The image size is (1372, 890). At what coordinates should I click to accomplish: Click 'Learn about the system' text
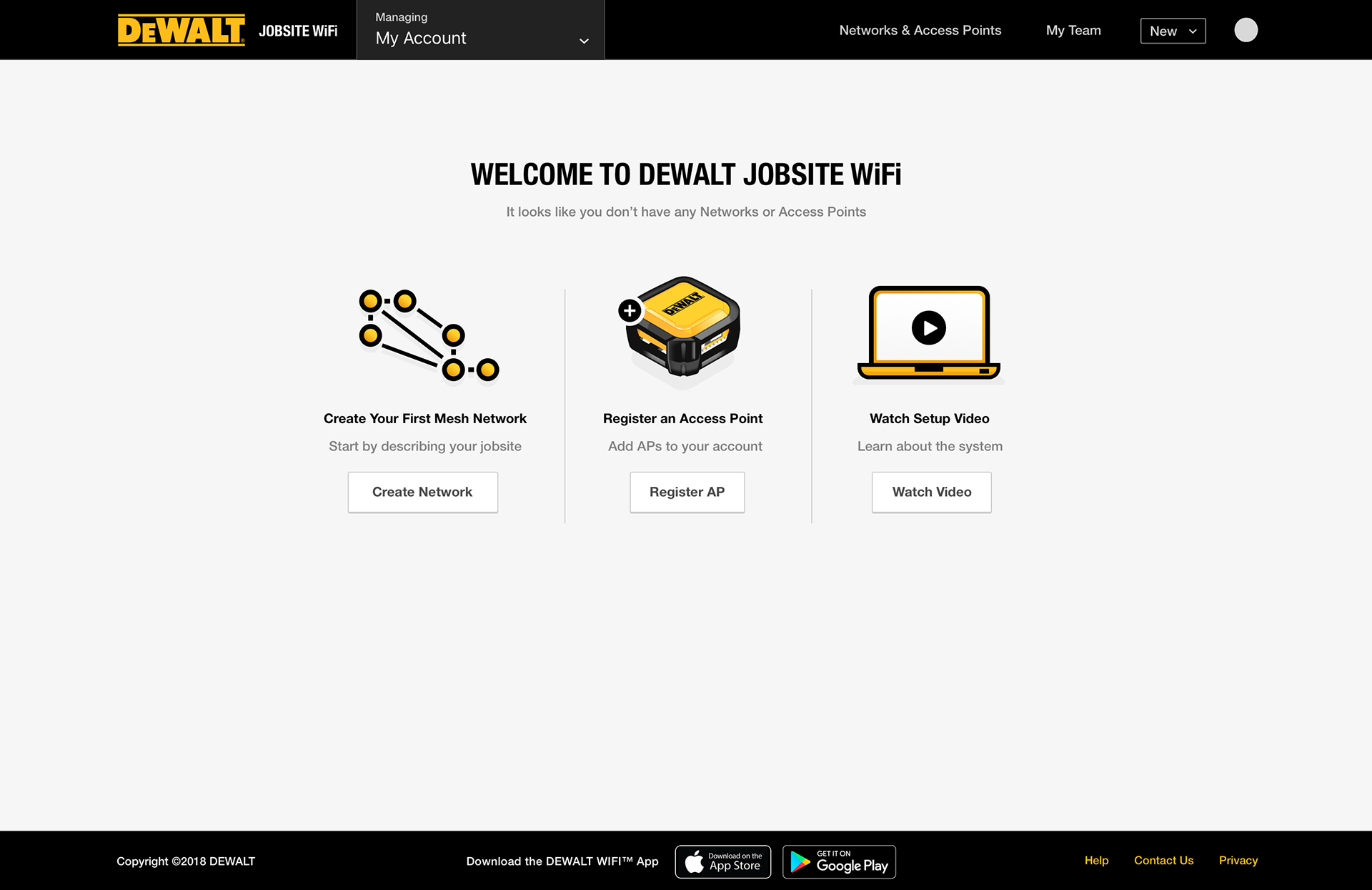tap(930, 446)
